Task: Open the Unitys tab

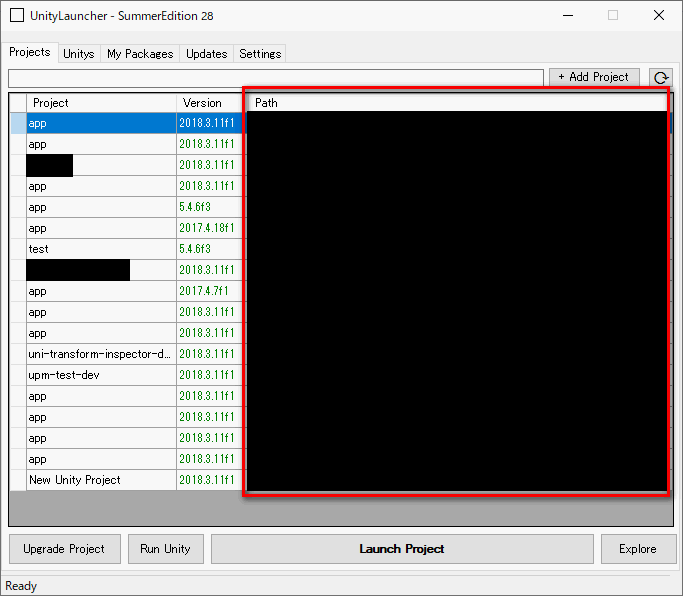Action: pos(79,54)
